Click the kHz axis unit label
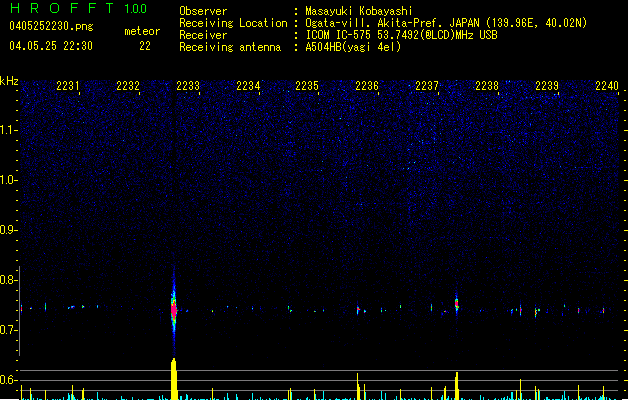This screenshot has height=400, width=629. [x=9, y=81]
